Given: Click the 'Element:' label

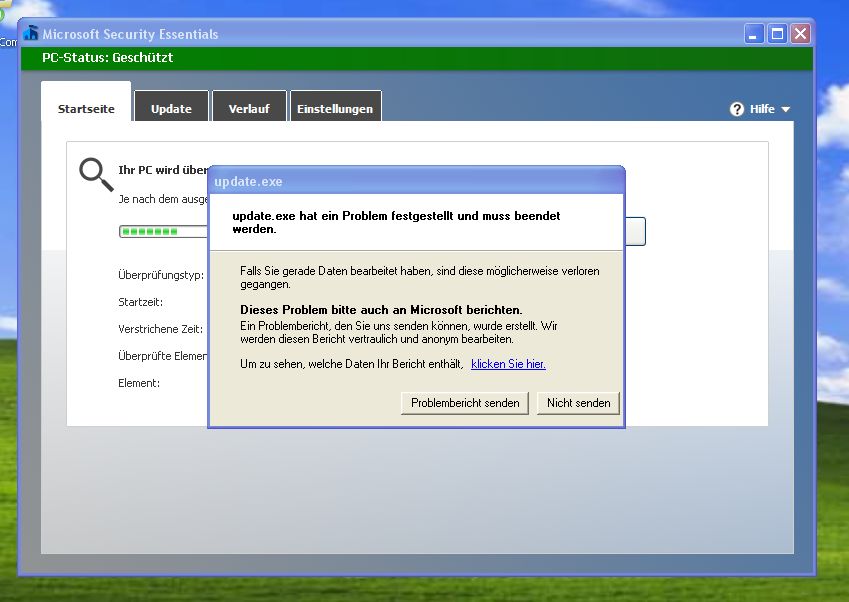Looking at the screenshot, I should click(x=139, y=383).
